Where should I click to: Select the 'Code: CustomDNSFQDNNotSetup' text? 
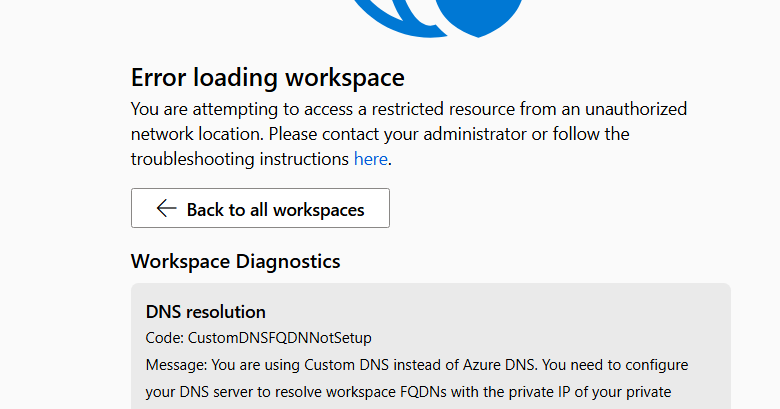tap(259, 338)
